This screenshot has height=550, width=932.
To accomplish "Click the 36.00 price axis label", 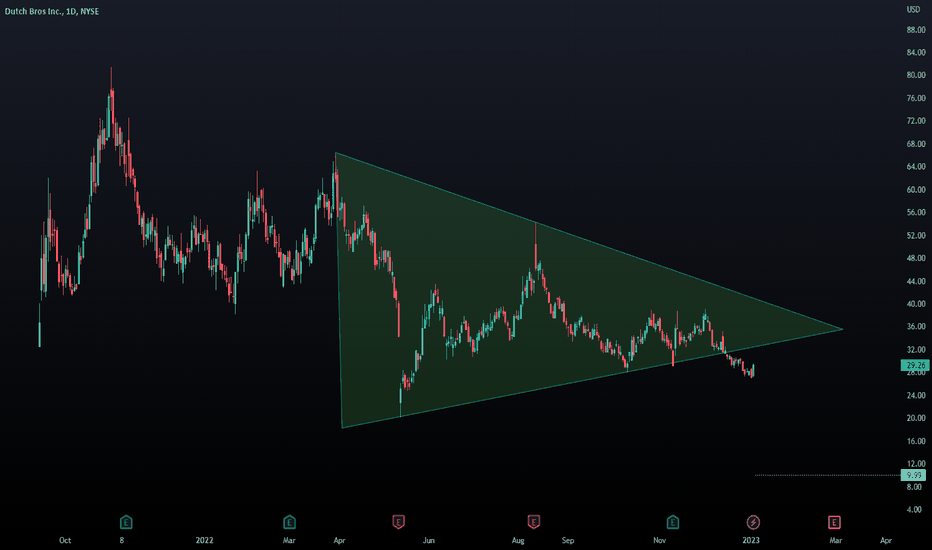I will point(916,326).
